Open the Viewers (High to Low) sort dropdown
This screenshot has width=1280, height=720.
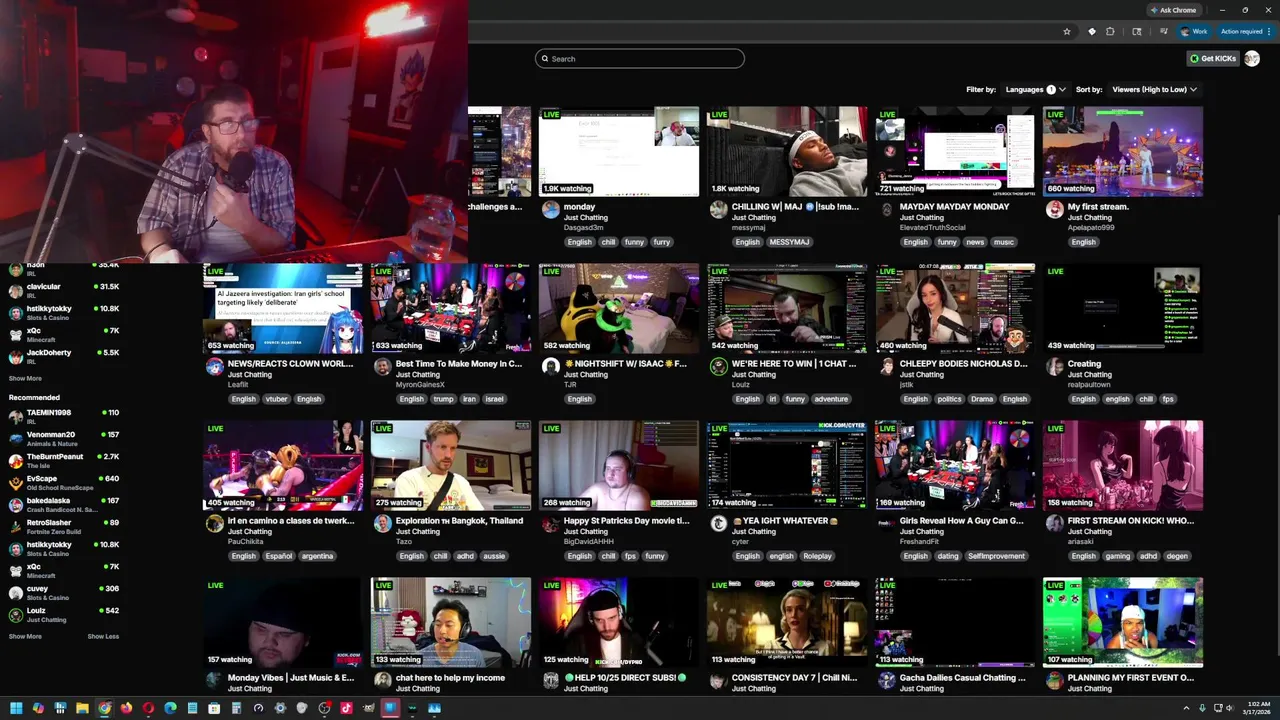click(1154, 89)
